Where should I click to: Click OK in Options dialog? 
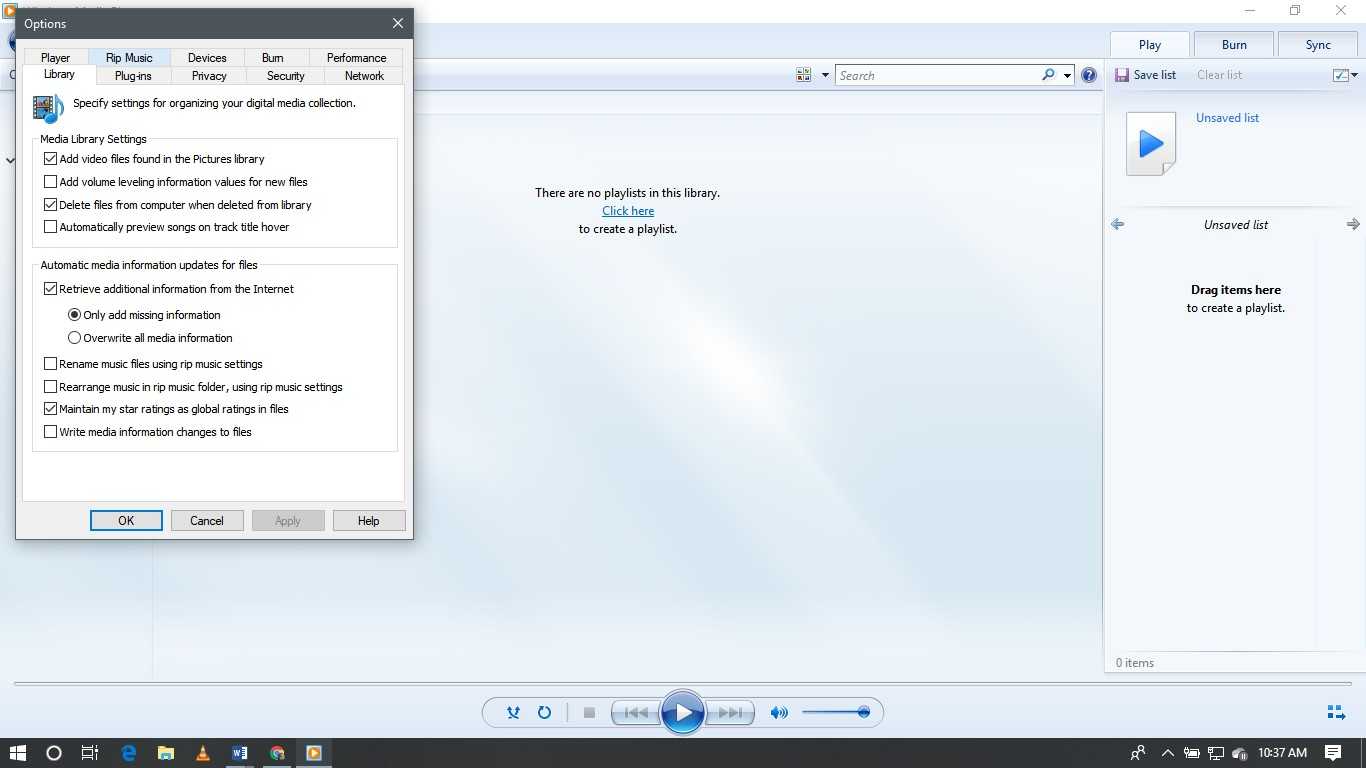126,521
